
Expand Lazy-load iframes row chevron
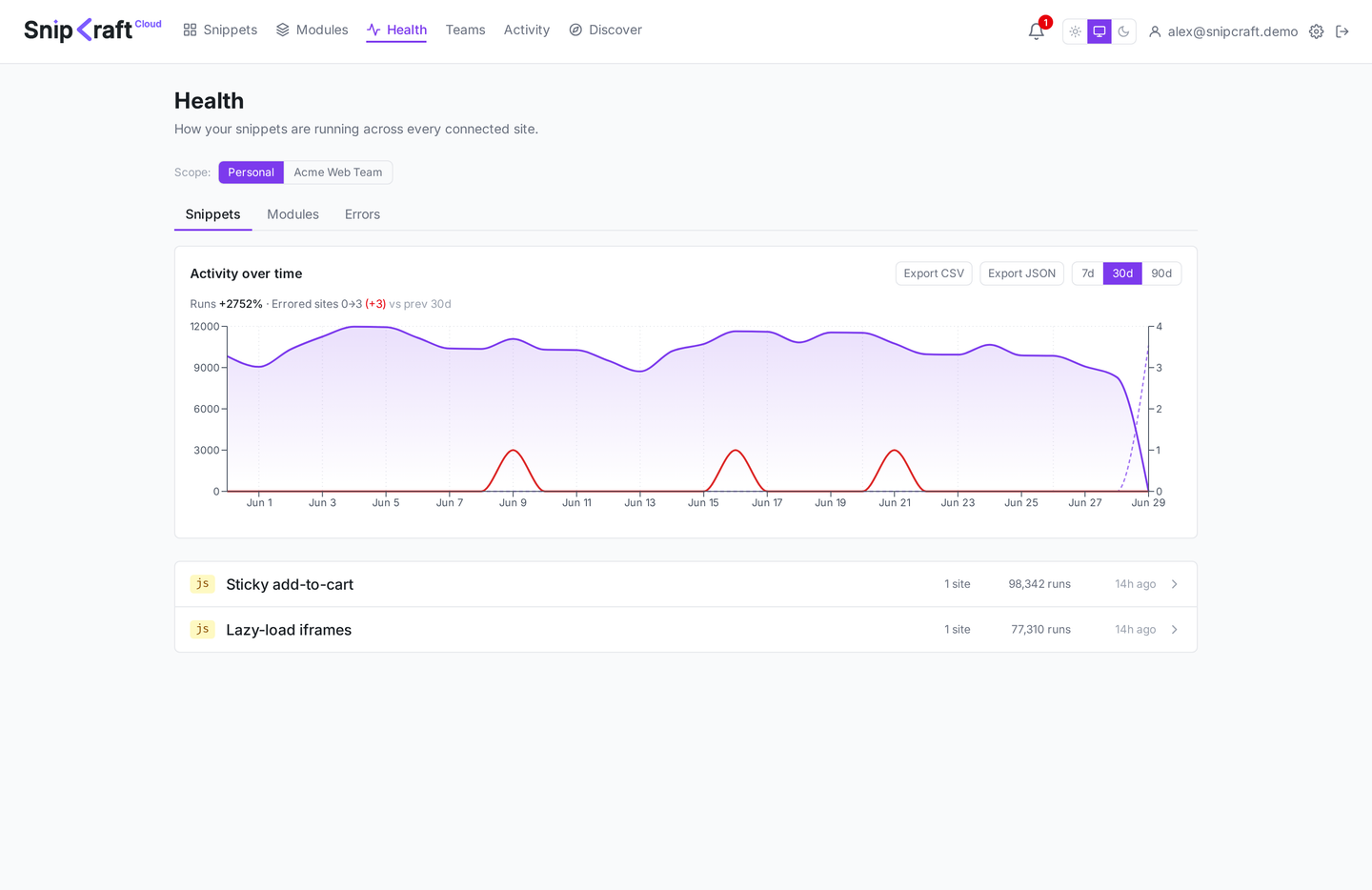tap(1174, 630)
